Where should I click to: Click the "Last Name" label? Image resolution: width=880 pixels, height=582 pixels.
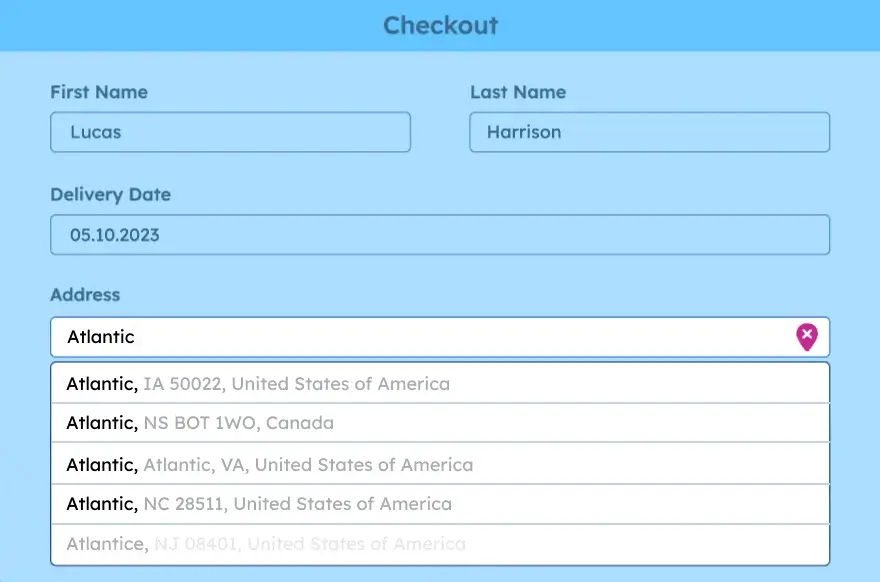tap(519, 92)
